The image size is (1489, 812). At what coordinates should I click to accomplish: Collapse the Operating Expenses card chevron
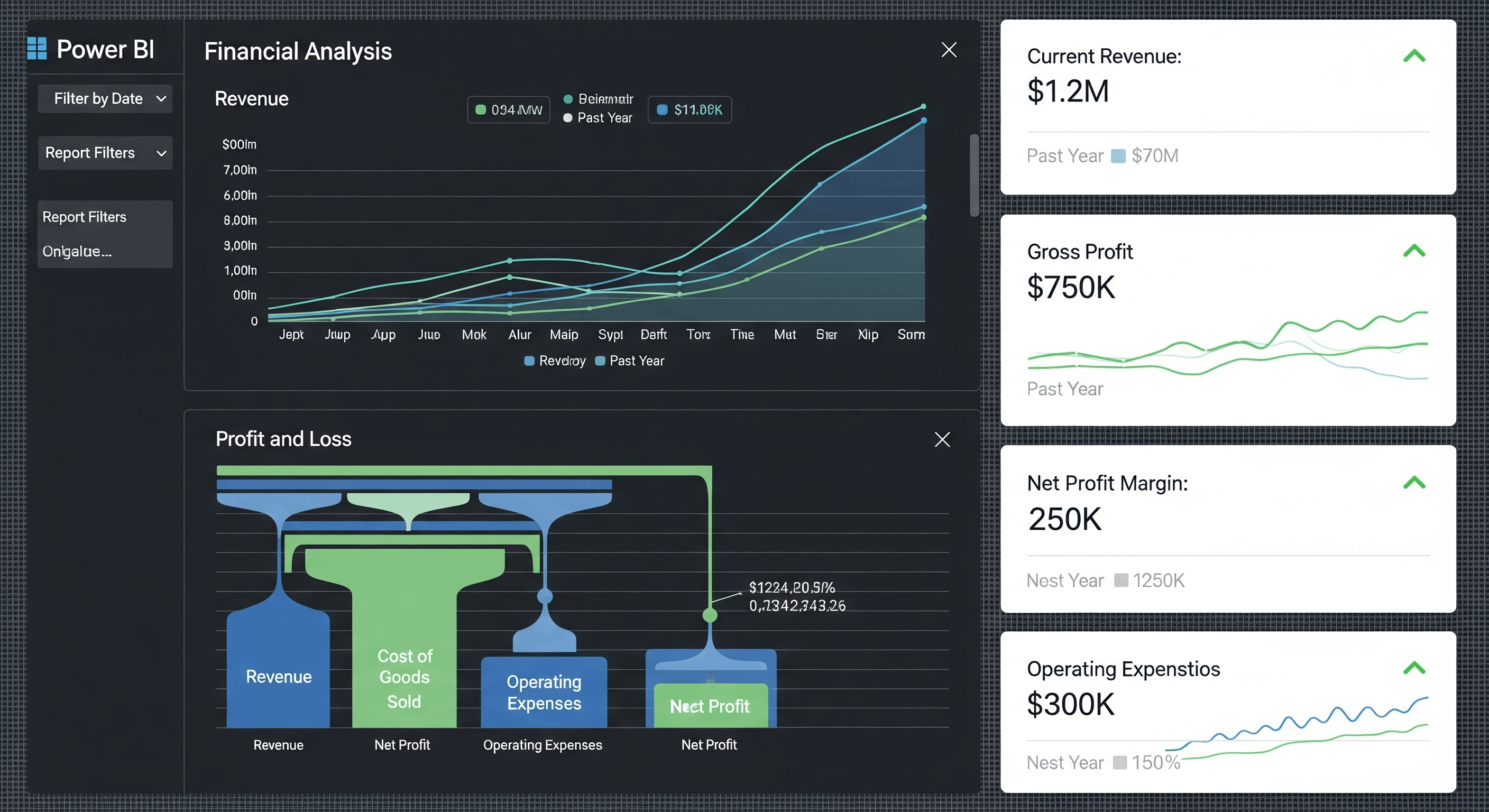click(1414, 668)
